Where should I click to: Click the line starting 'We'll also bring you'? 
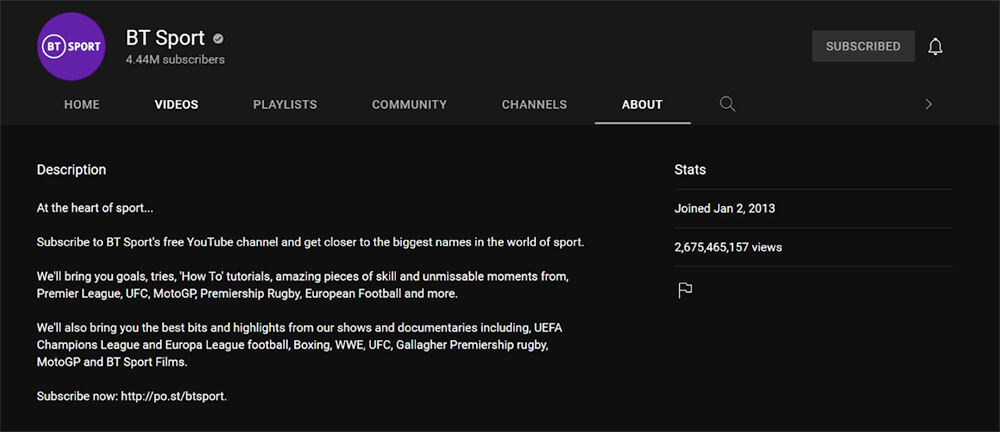tap(300, 328)
